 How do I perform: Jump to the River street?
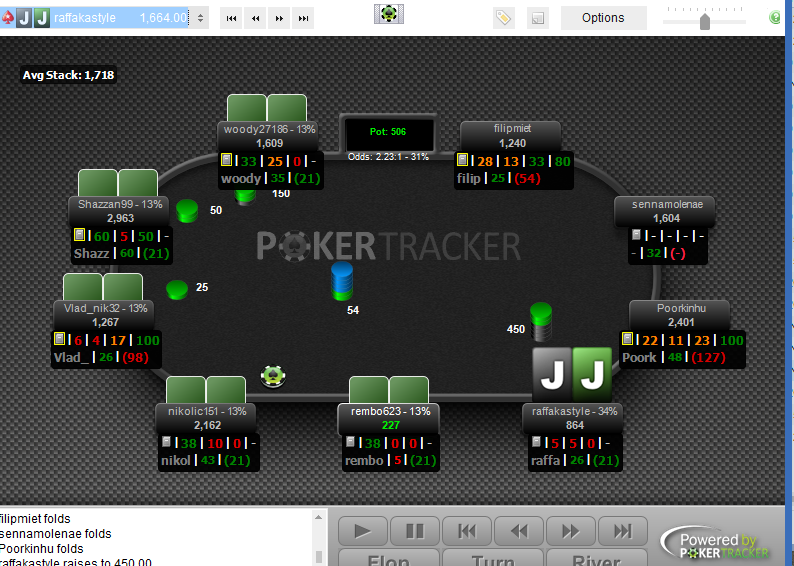596,557
